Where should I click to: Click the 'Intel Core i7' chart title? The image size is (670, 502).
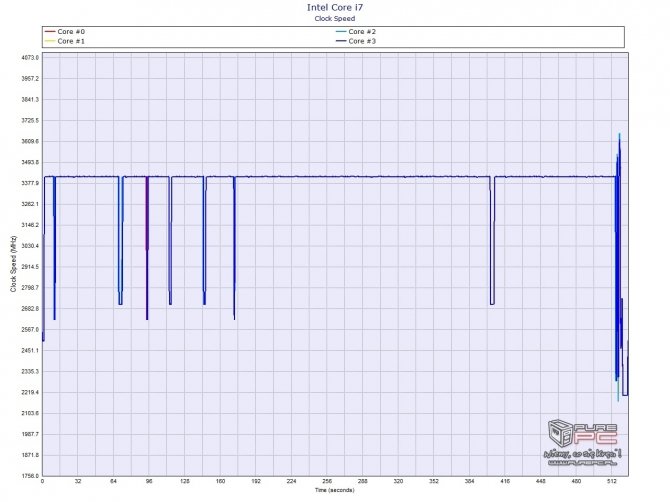[x=335, y=8]
